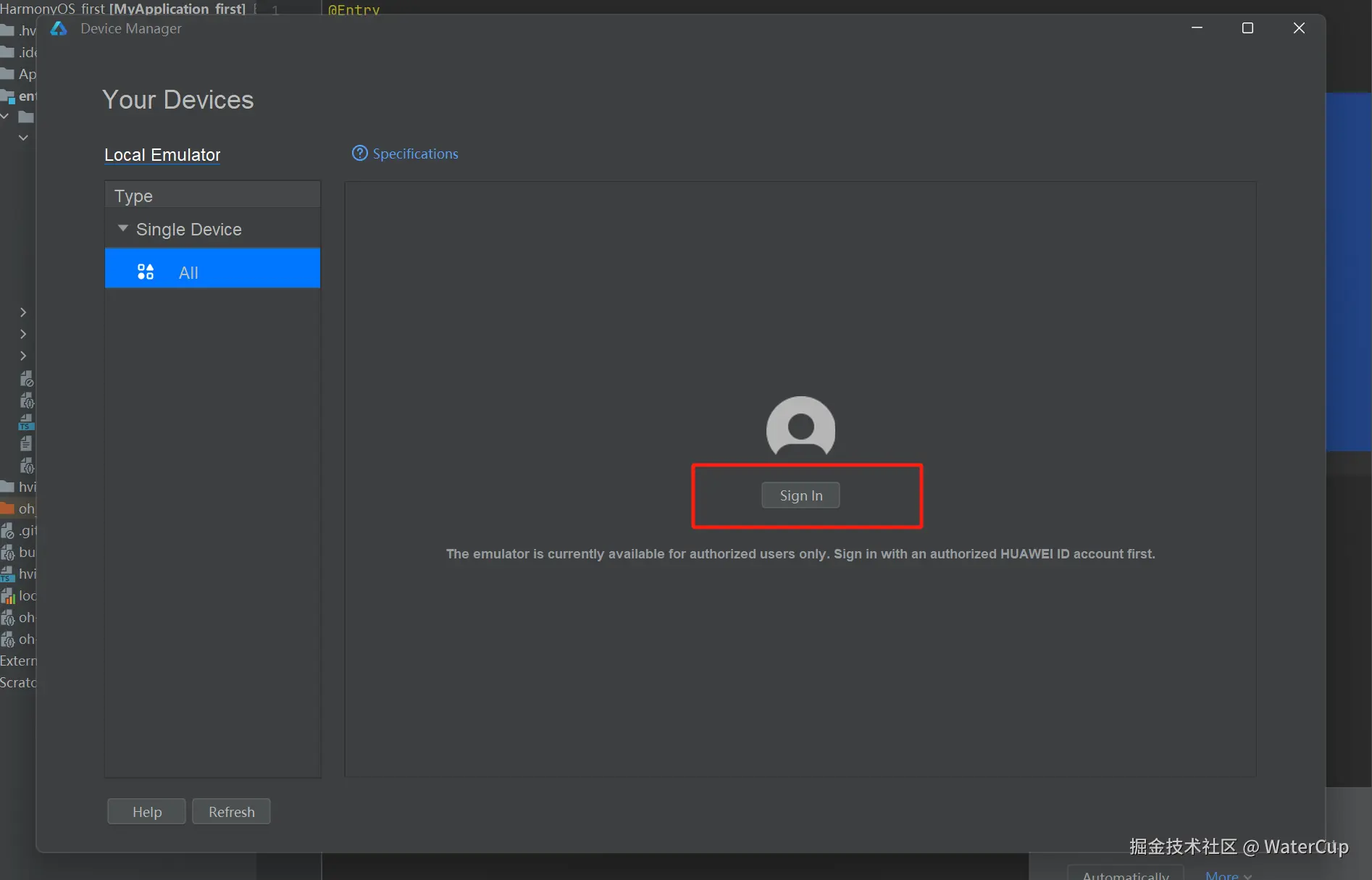Open the Specifications link
Screen dimensions: 1372x880
[415, 154]
